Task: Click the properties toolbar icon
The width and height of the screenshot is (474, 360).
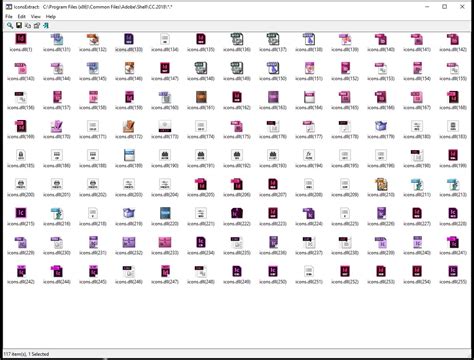Action: click(37, 25)
